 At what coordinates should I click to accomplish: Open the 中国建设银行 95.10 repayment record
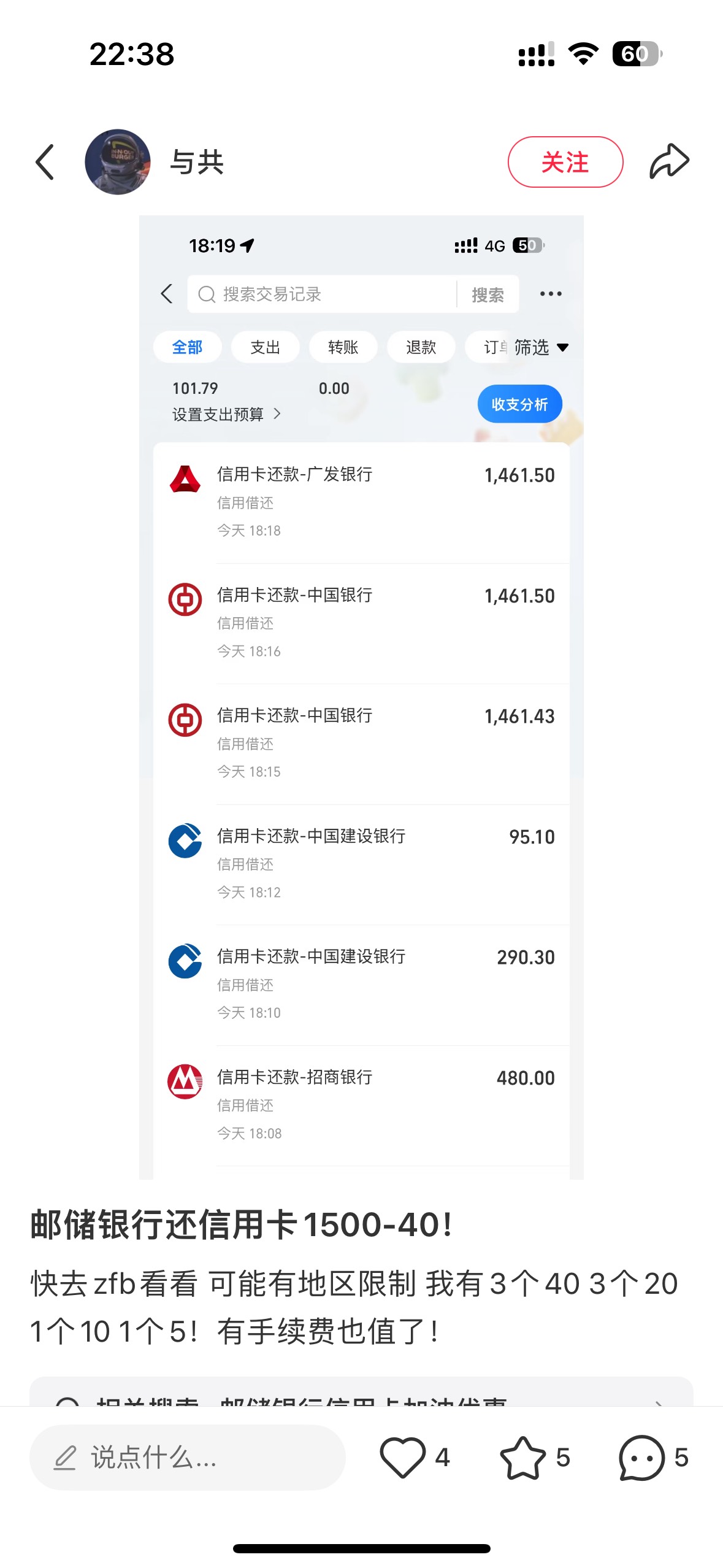pos(362,864)
